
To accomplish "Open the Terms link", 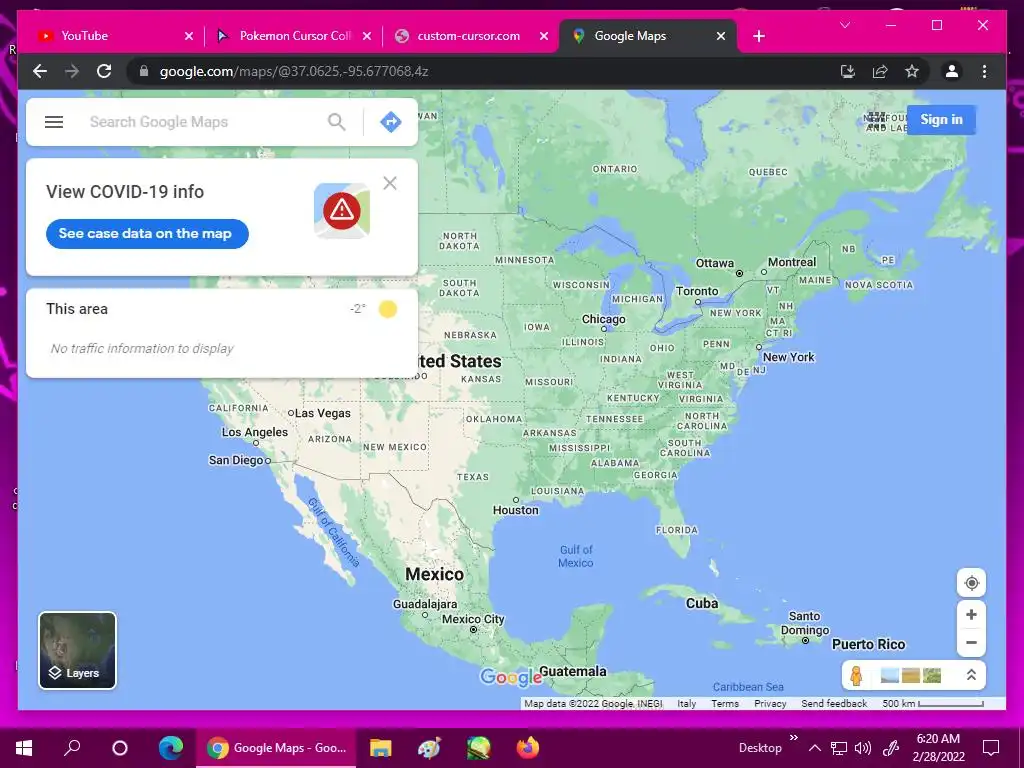I will (x=725, y=703).
